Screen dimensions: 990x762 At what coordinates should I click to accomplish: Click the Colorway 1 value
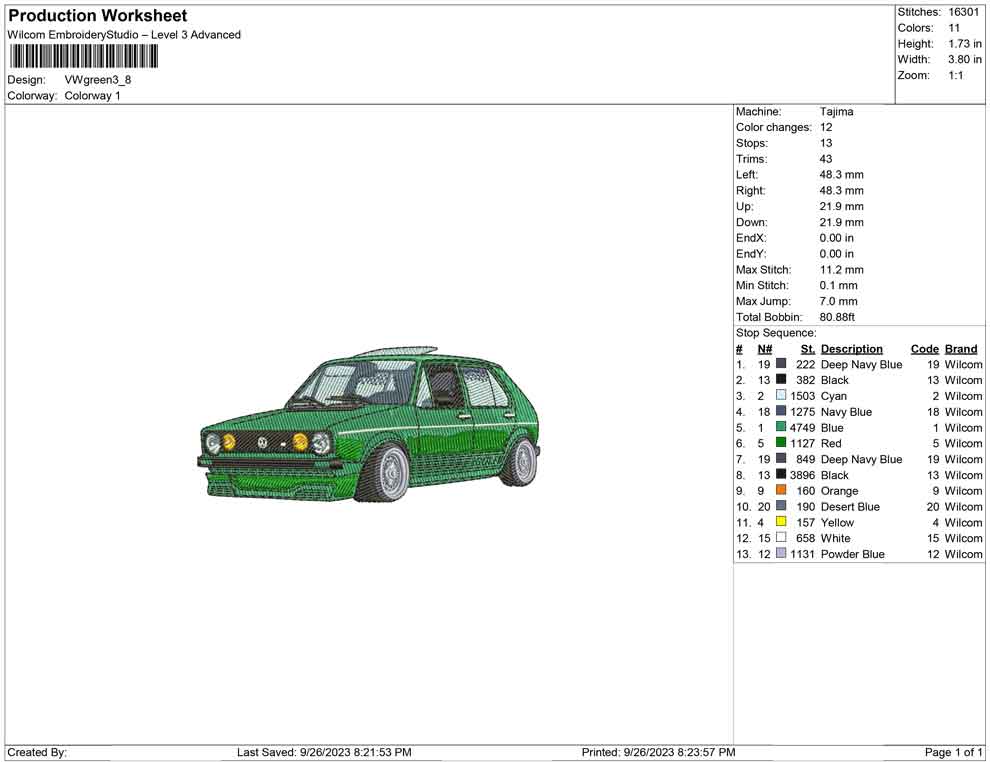(x=92, y=96)
